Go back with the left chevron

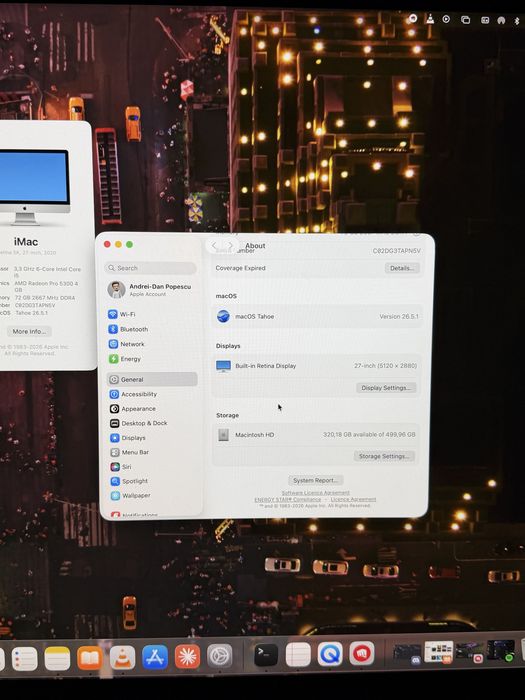point(214,245)
